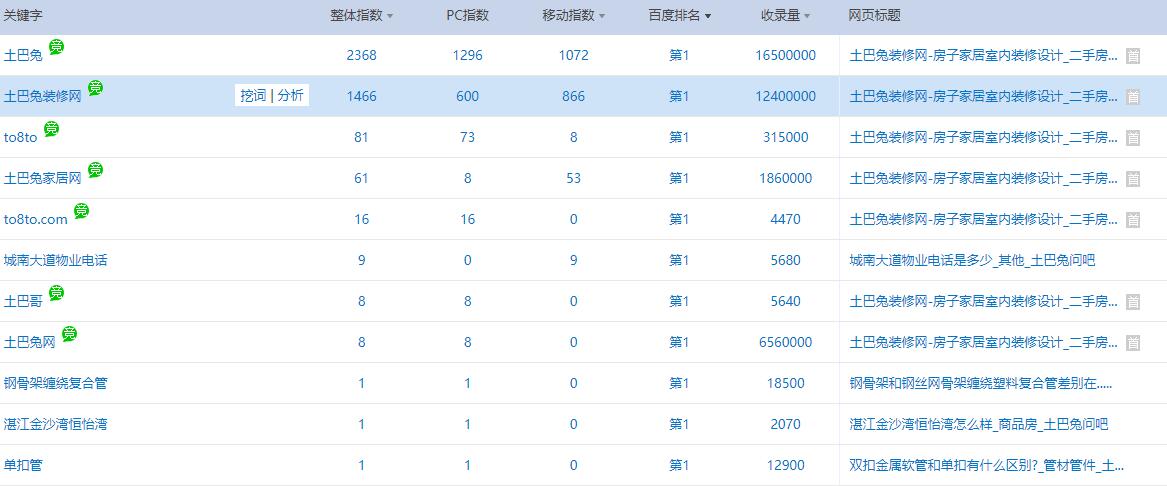Viewport: 1167px width, 486px height.
Task: Sort by 移动指数 column
Action: (574, 16)
